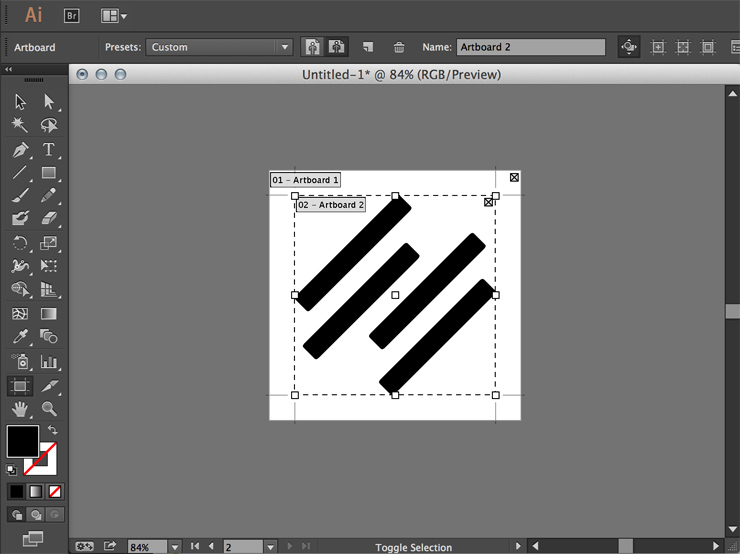Select the Selection tool (black arrow)

point(20,102)
